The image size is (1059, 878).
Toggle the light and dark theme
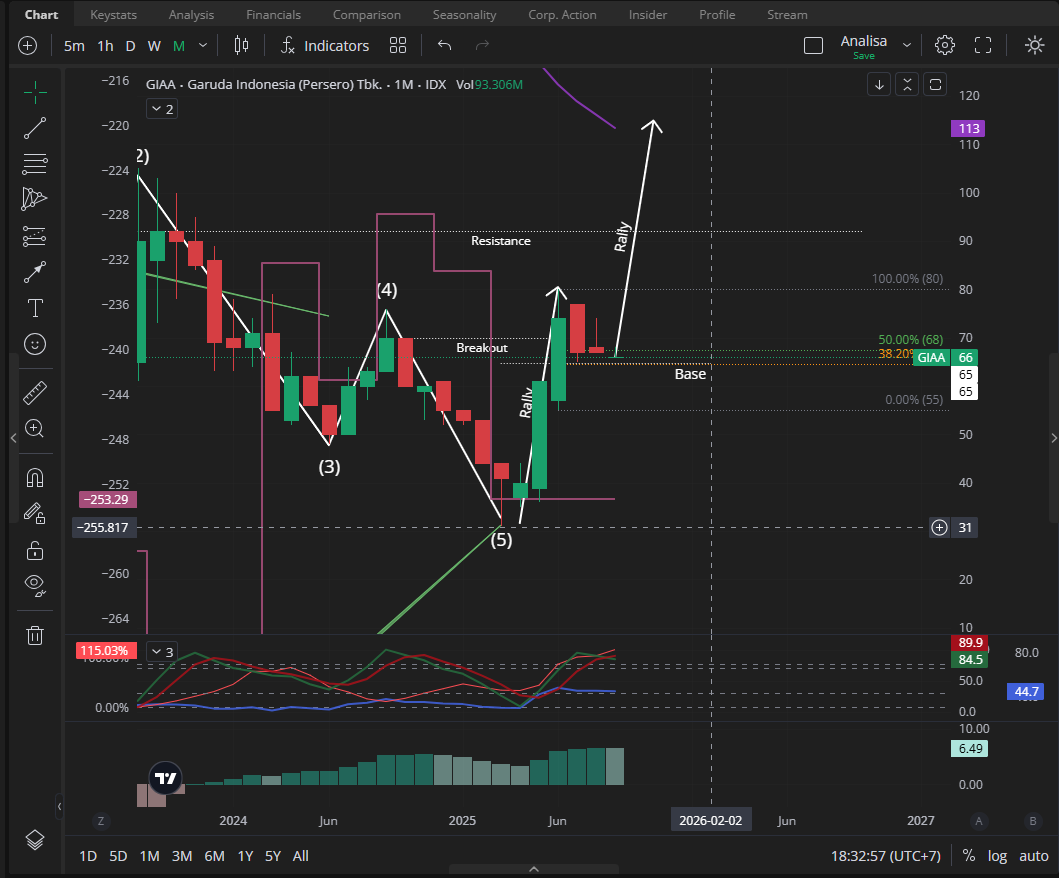[1034, 46]
